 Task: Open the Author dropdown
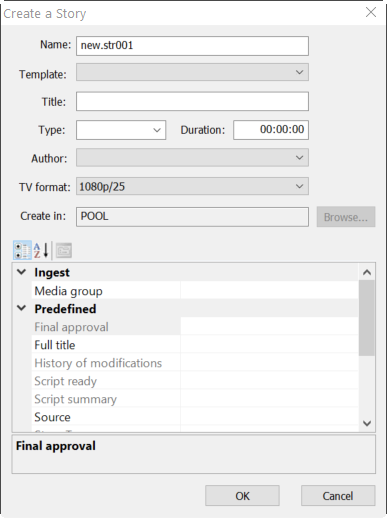[x=192, y=157]
